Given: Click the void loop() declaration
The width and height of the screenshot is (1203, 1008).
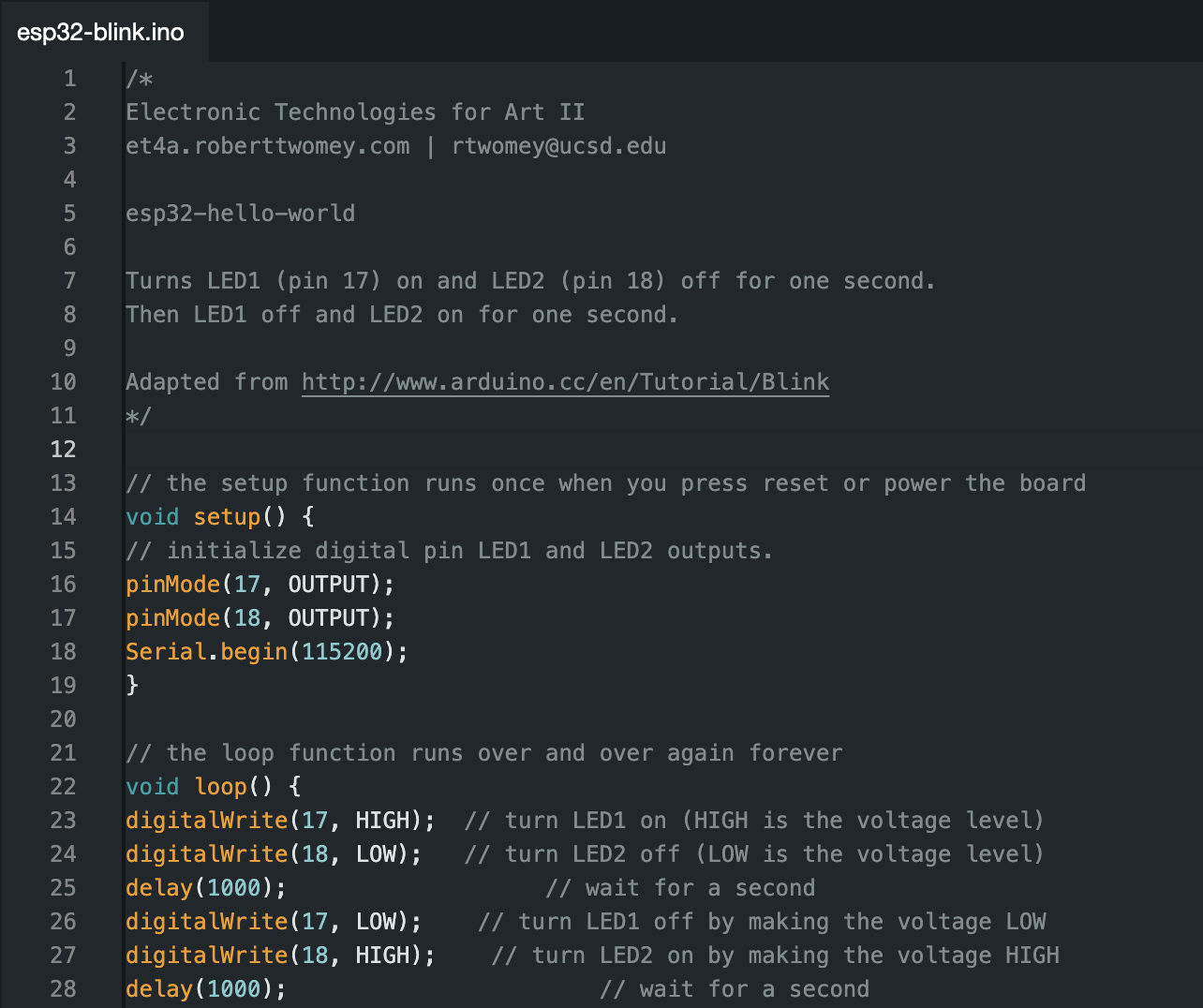Looking at the screenshot, I should (214, 787).
